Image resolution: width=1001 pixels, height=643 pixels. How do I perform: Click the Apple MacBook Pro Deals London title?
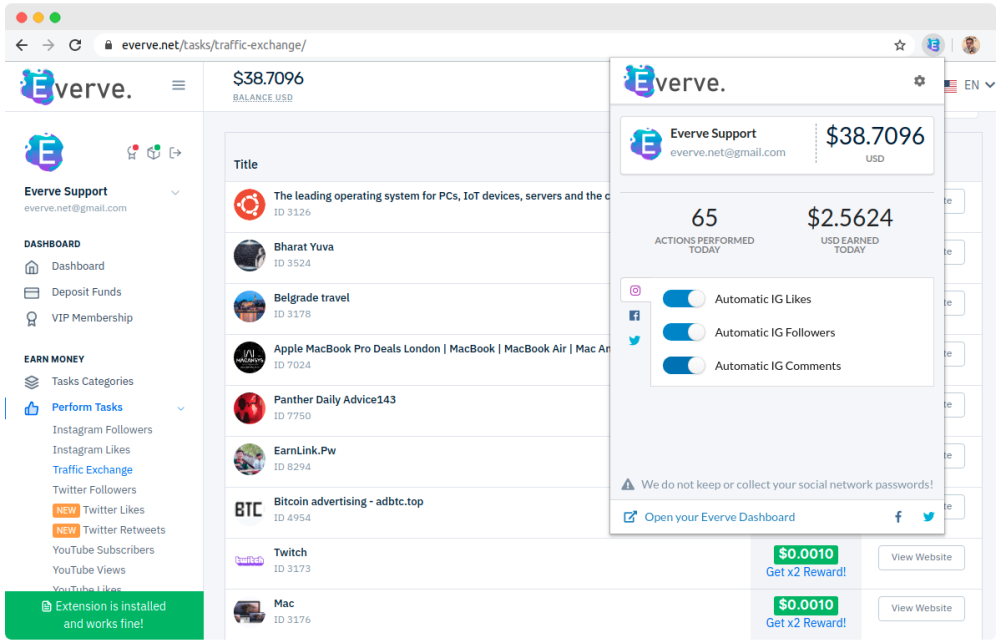click(442, 349)
